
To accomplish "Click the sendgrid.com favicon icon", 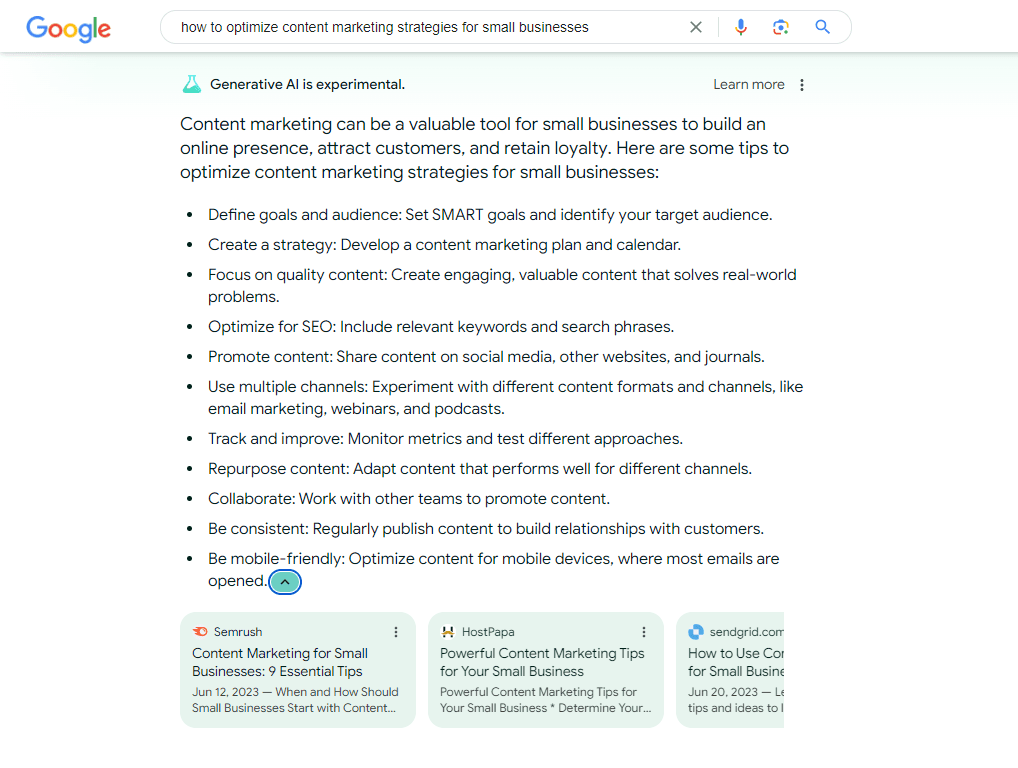I will 696,632.
